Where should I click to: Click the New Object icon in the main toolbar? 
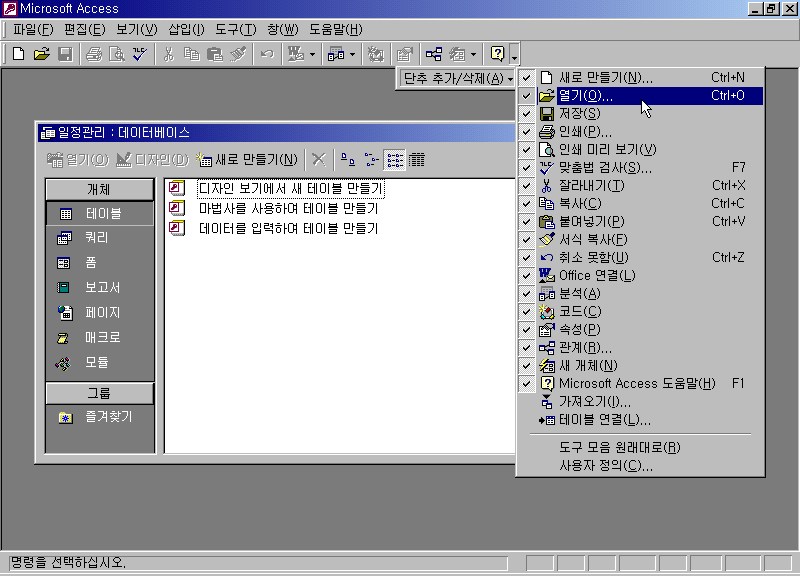pos(457,54)
